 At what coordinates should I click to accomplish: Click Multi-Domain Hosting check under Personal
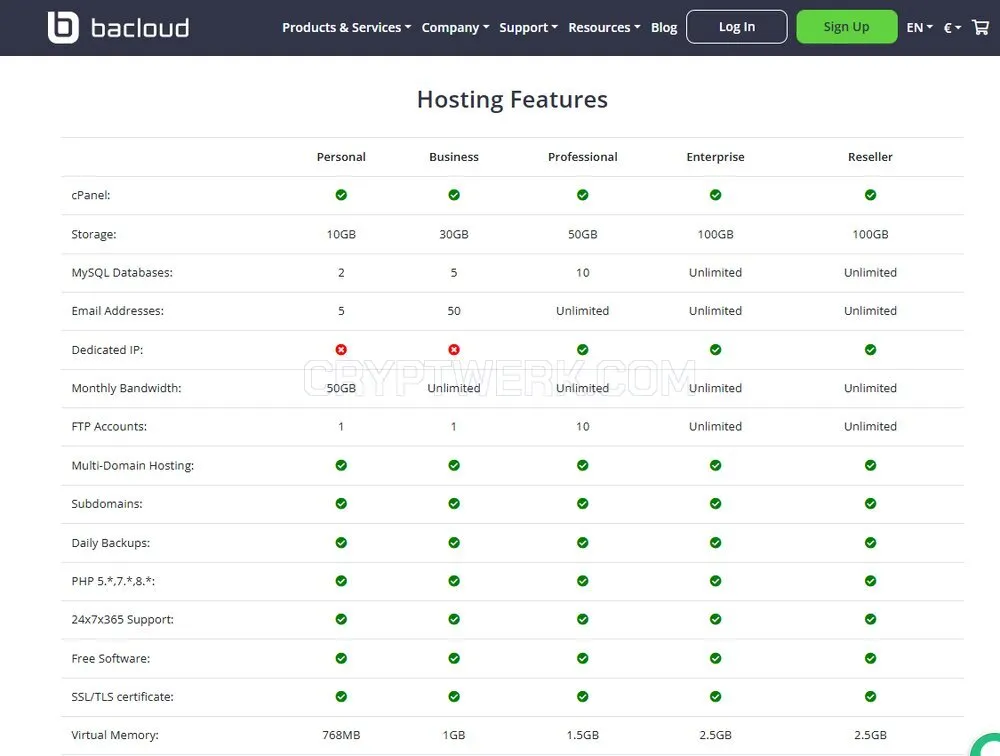(x=341, y=465)
